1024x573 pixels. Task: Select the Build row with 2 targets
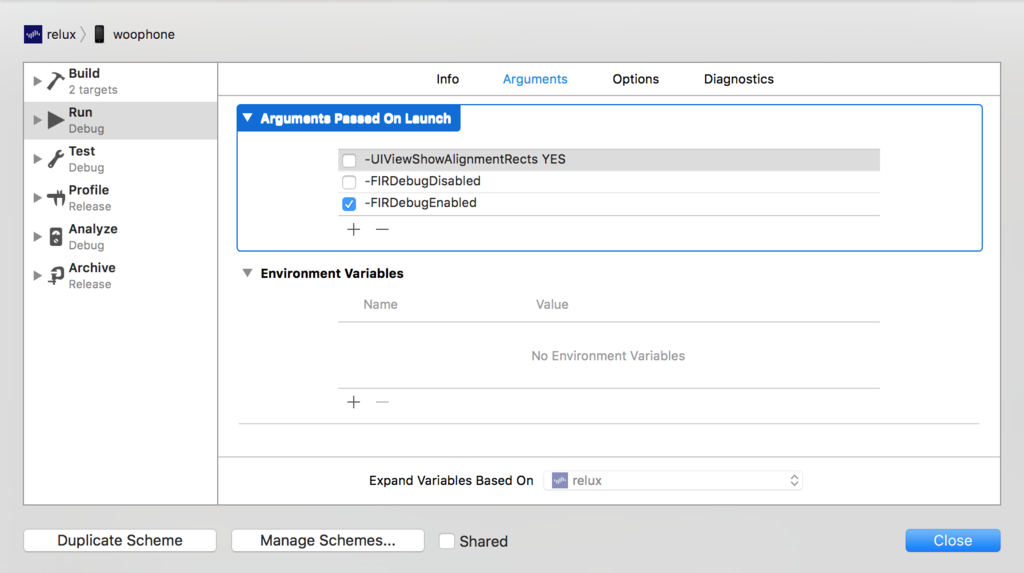(x=120, y=82)
